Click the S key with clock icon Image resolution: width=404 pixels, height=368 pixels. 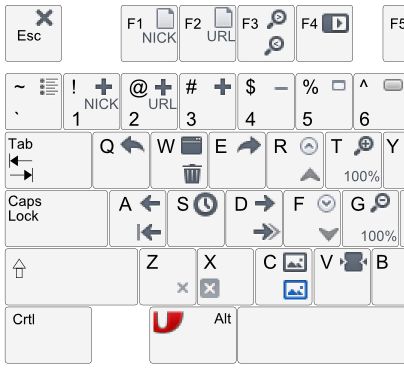pyautogui.click(x=196, y=218)
